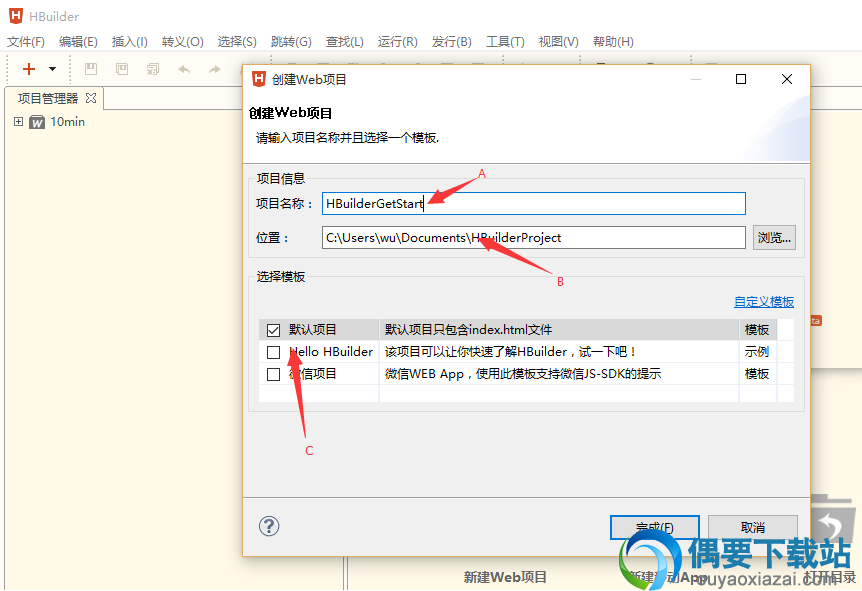Open the 帮助(H) menu
The image size is (862, 591).
click(x=613, y=42)
